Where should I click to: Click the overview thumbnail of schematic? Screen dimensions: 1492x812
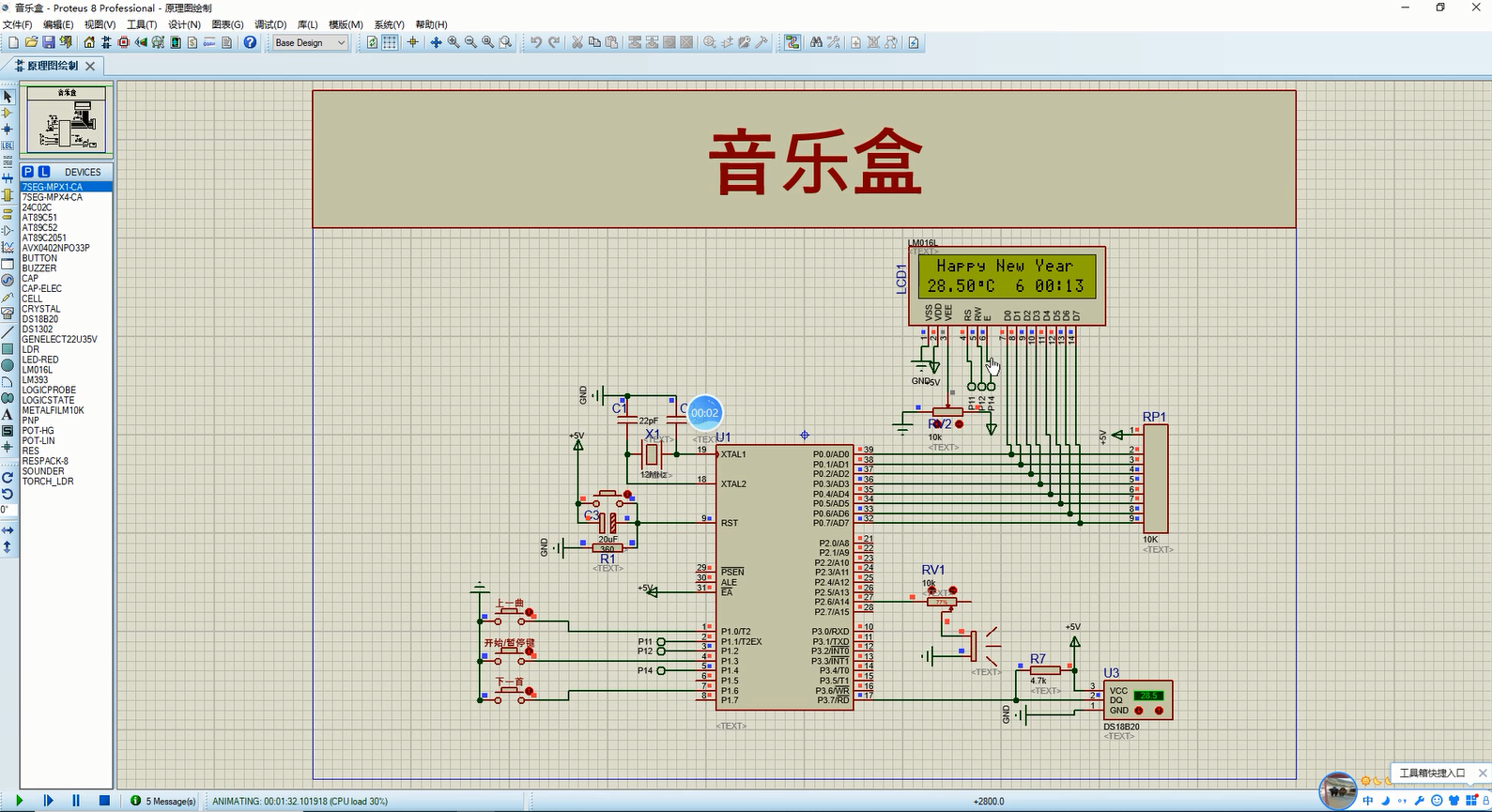click(67, 119)
